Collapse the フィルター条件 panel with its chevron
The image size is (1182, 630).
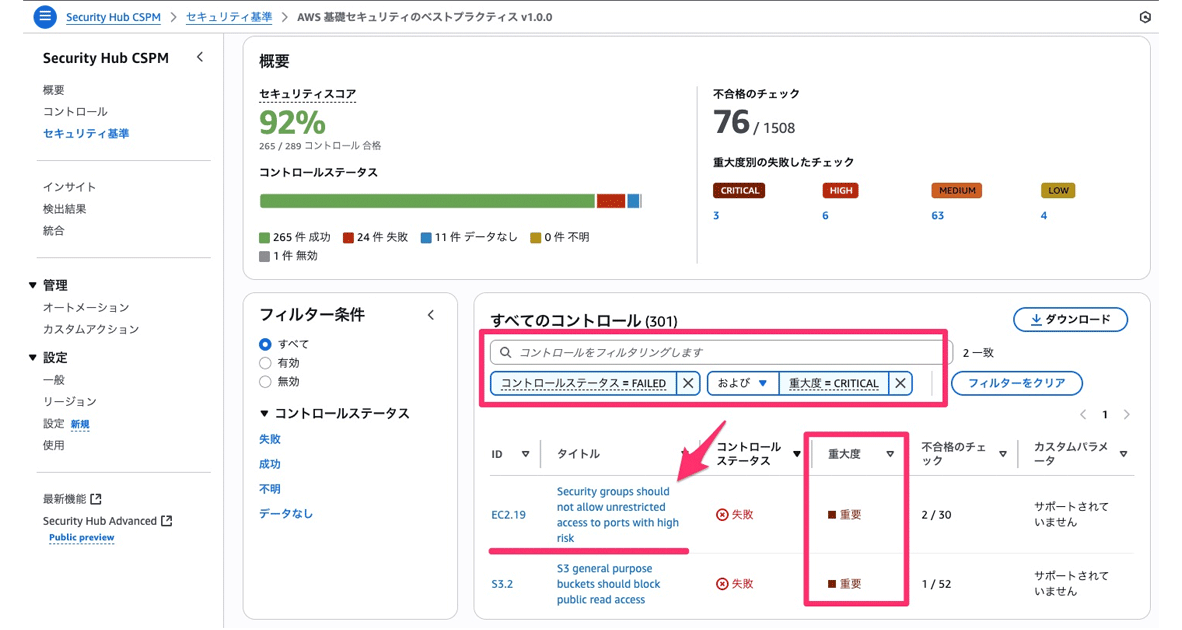(430, 314)
